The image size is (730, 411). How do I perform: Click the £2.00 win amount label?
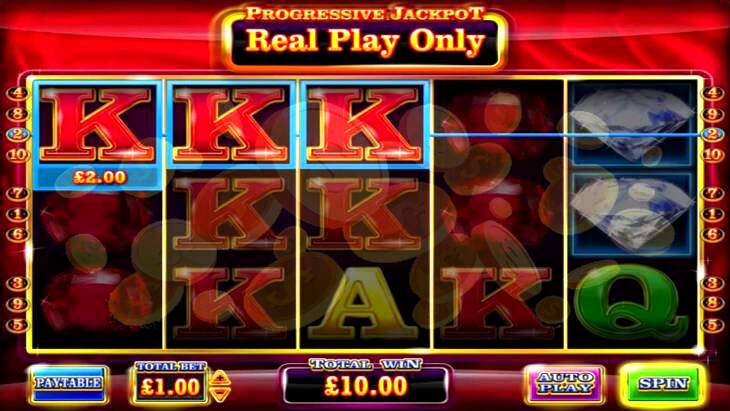(100, 177)
